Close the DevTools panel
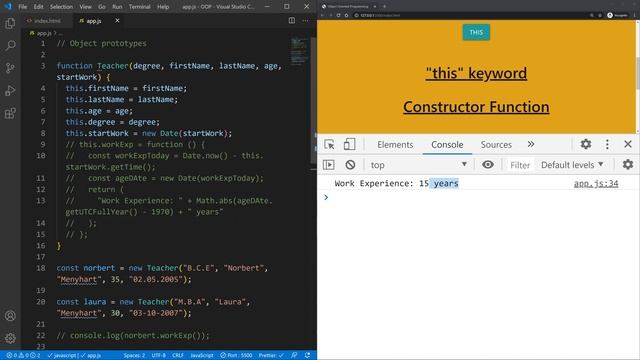Screen dimensions: 640x360 (628, 144)
